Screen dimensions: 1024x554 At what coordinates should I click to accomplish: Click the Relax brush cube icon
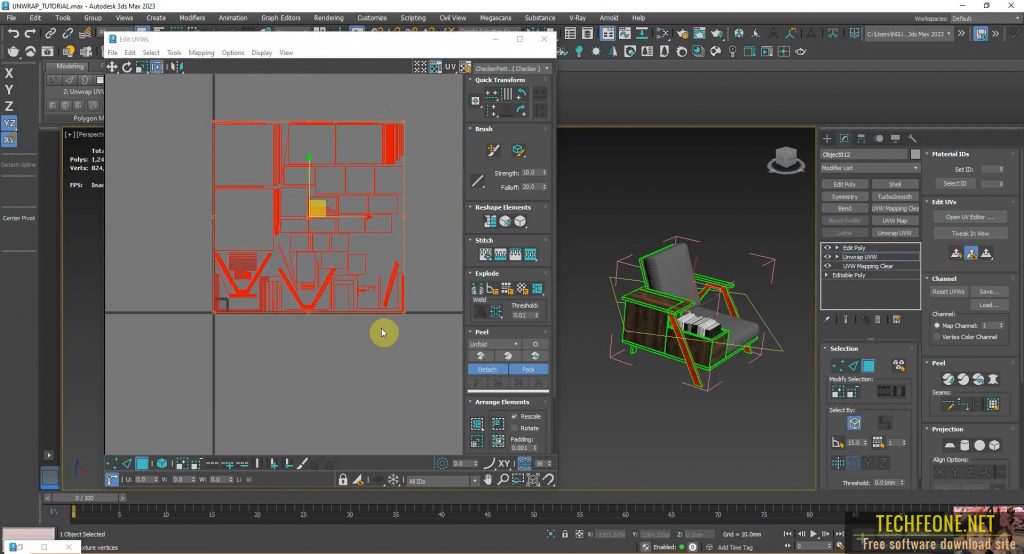coord(518,150)
